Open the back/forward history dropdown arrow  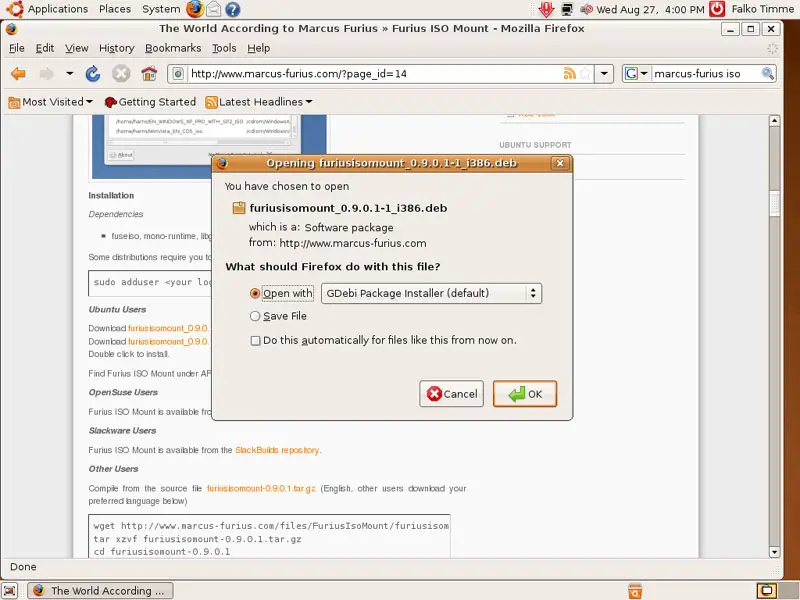click(69, 73)
